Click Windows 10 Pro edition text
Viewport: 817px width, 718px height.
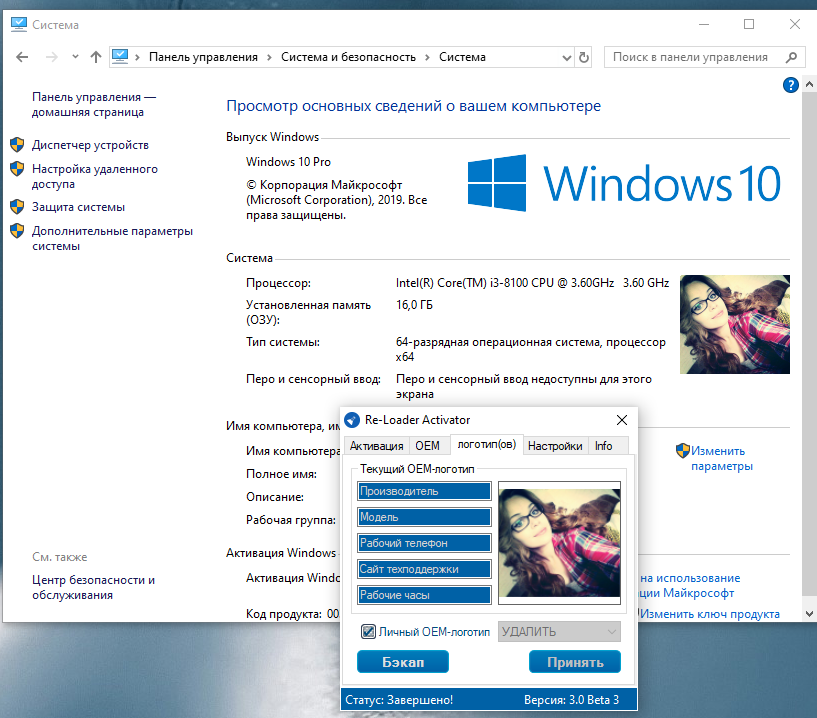[x=288, y=162]
